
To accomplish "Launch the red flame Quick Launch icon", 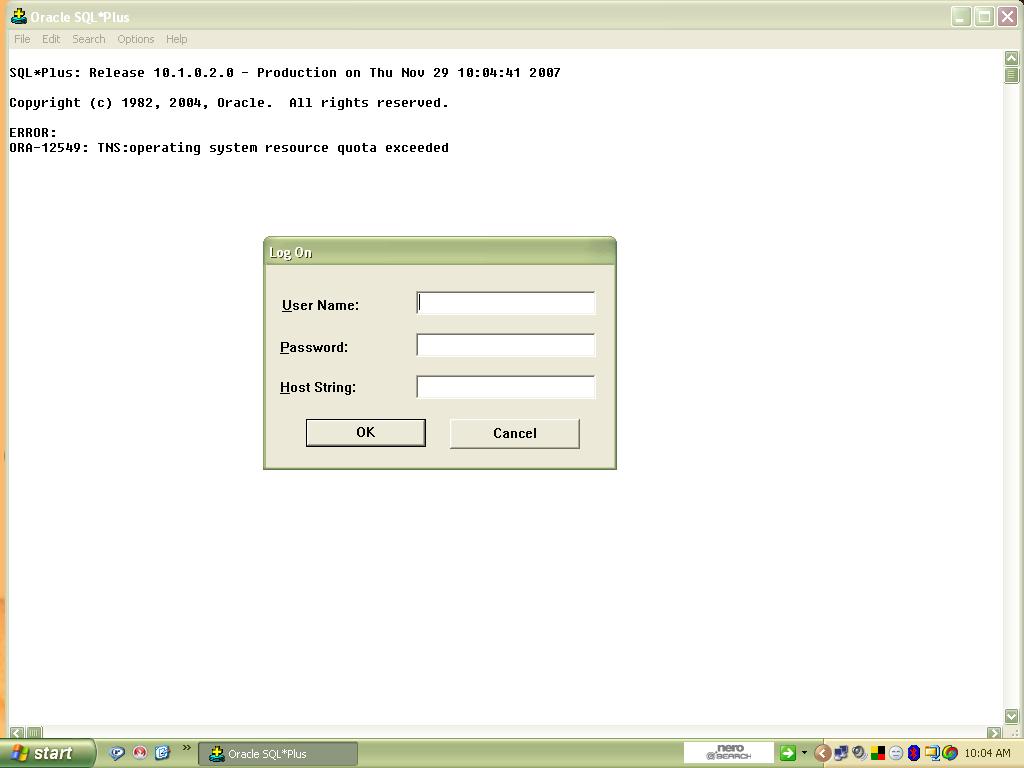I will click(x=140, y=753).
